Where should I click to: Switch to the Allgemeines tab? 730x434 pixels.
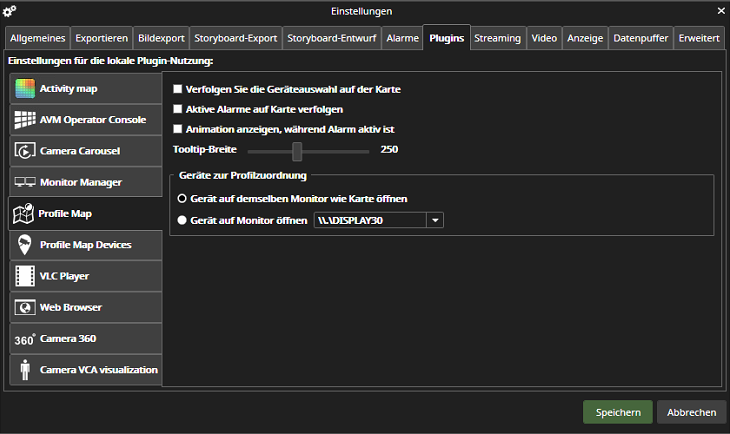tap(38, 38)
